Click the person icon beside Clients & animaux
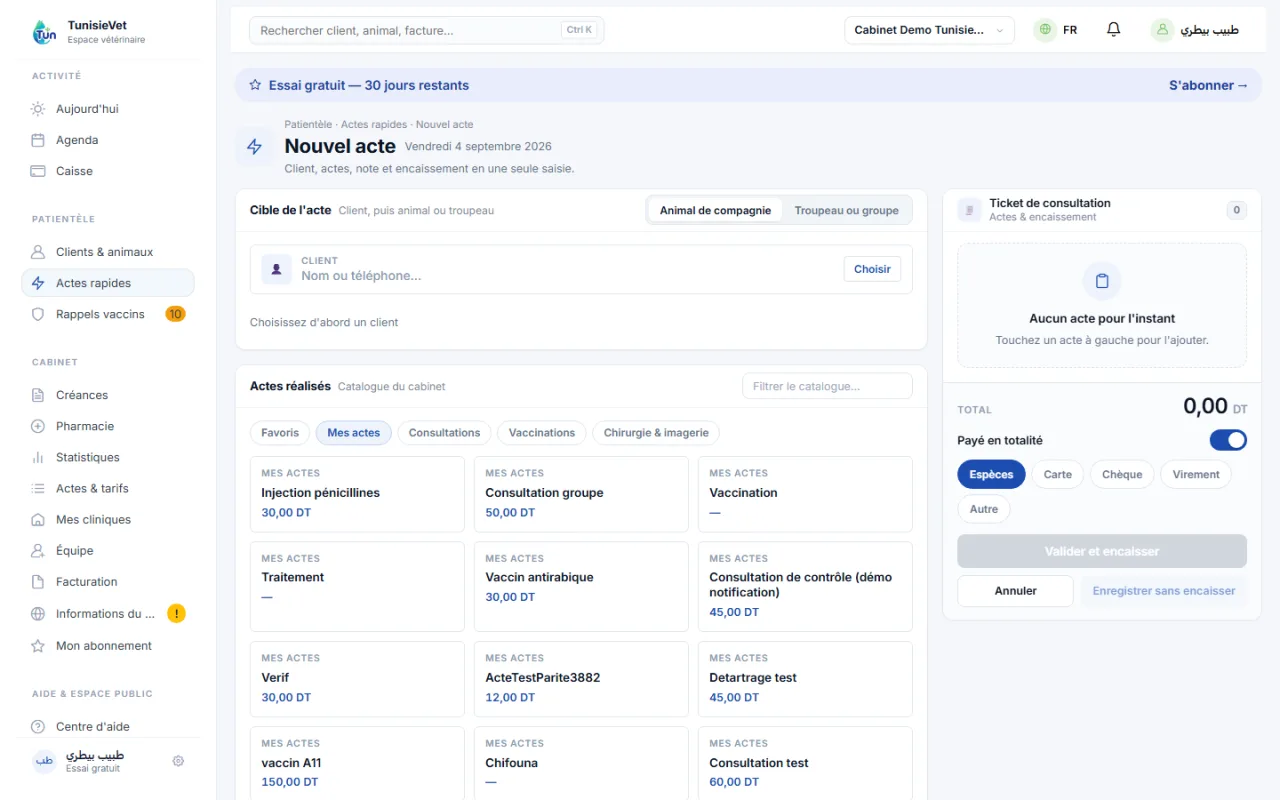The width and height of the screenshot is (1280, 800). (38, 252)
